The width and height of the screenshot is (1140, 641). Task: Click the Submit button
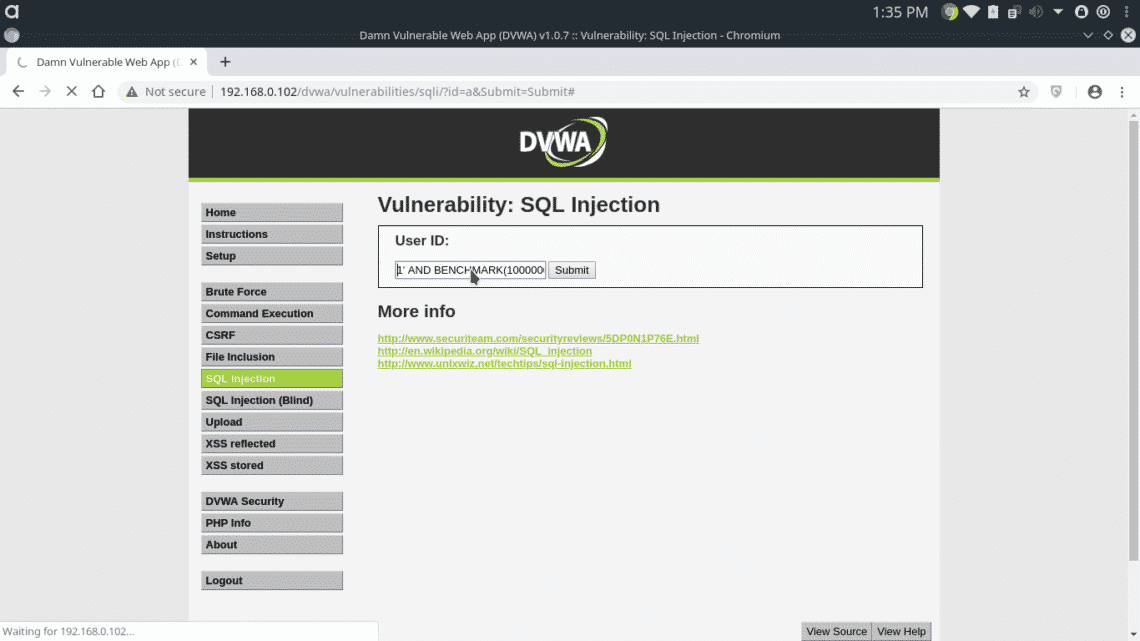pyautogui.click(x=571, y=270)
